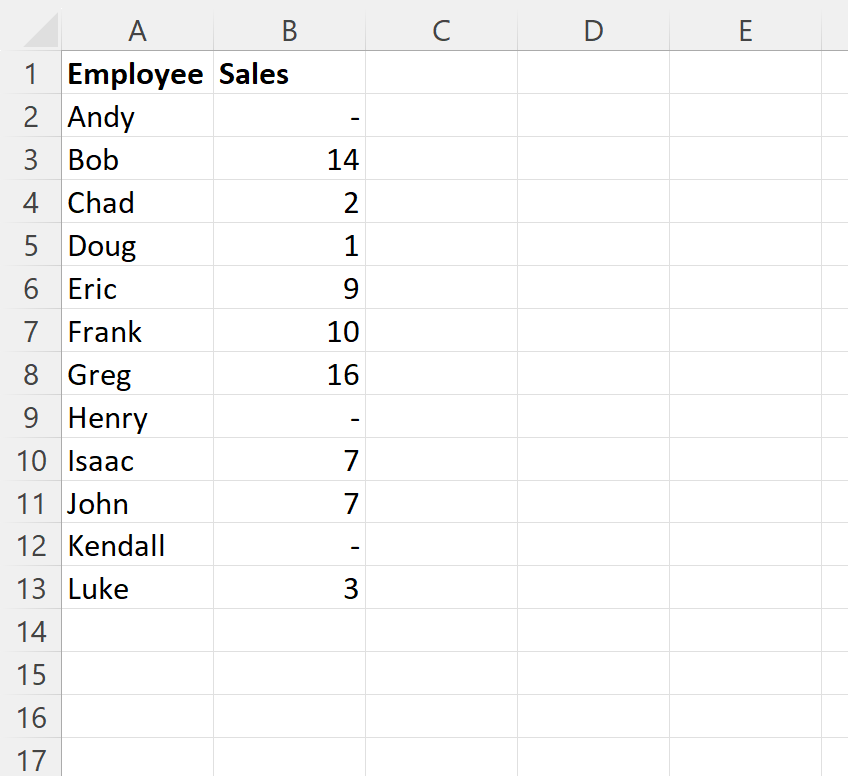Select the cell containing Greg

pyautogui.click(x=136, y=374)
